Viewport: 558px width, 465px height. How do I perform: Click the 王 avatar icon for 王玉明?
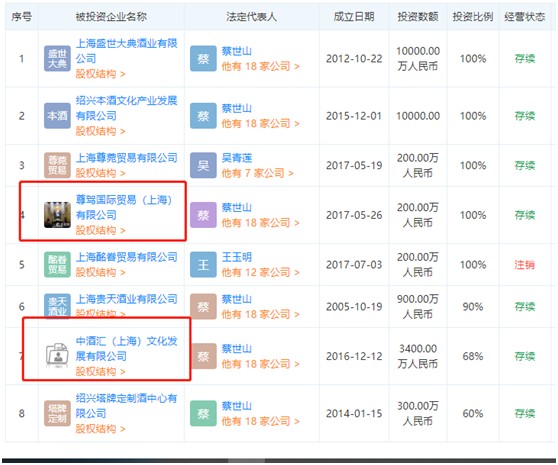pos(203,265)
